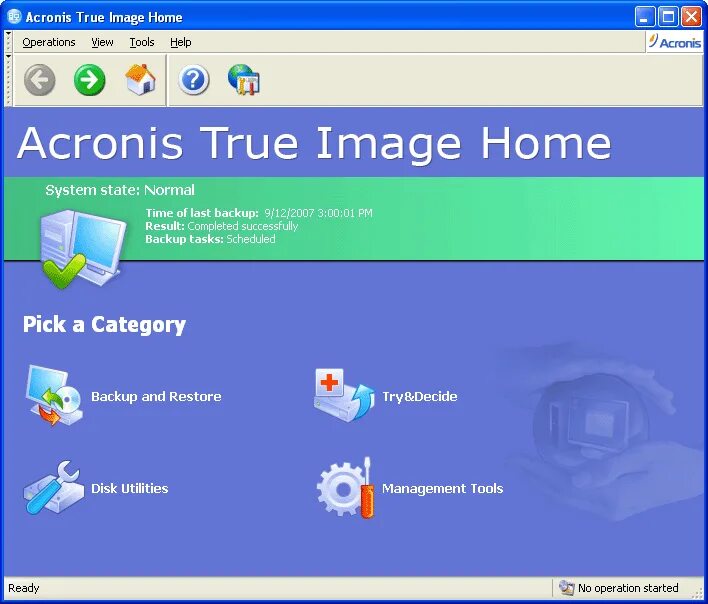Select the Disk Utilities link
Screen dimensions: 708x604
[130, 488]
